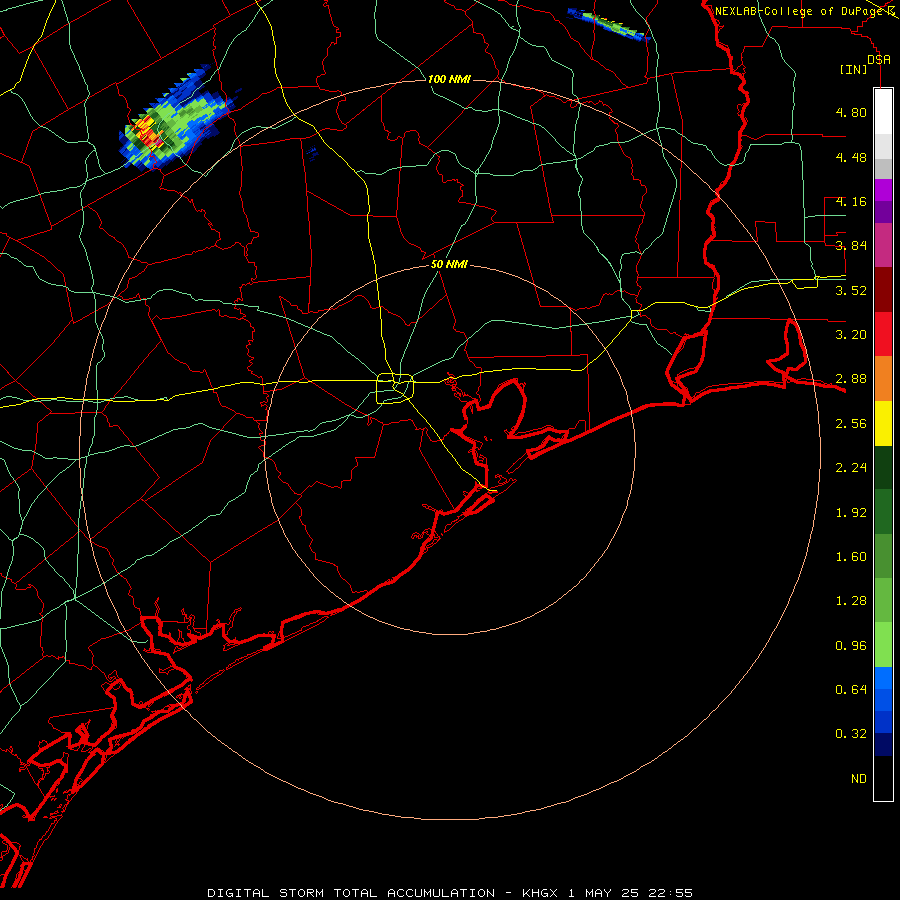Click the "[IN]" units label
Image resolution: width=900 pixels, height=900 pixels.
point(854,69)
